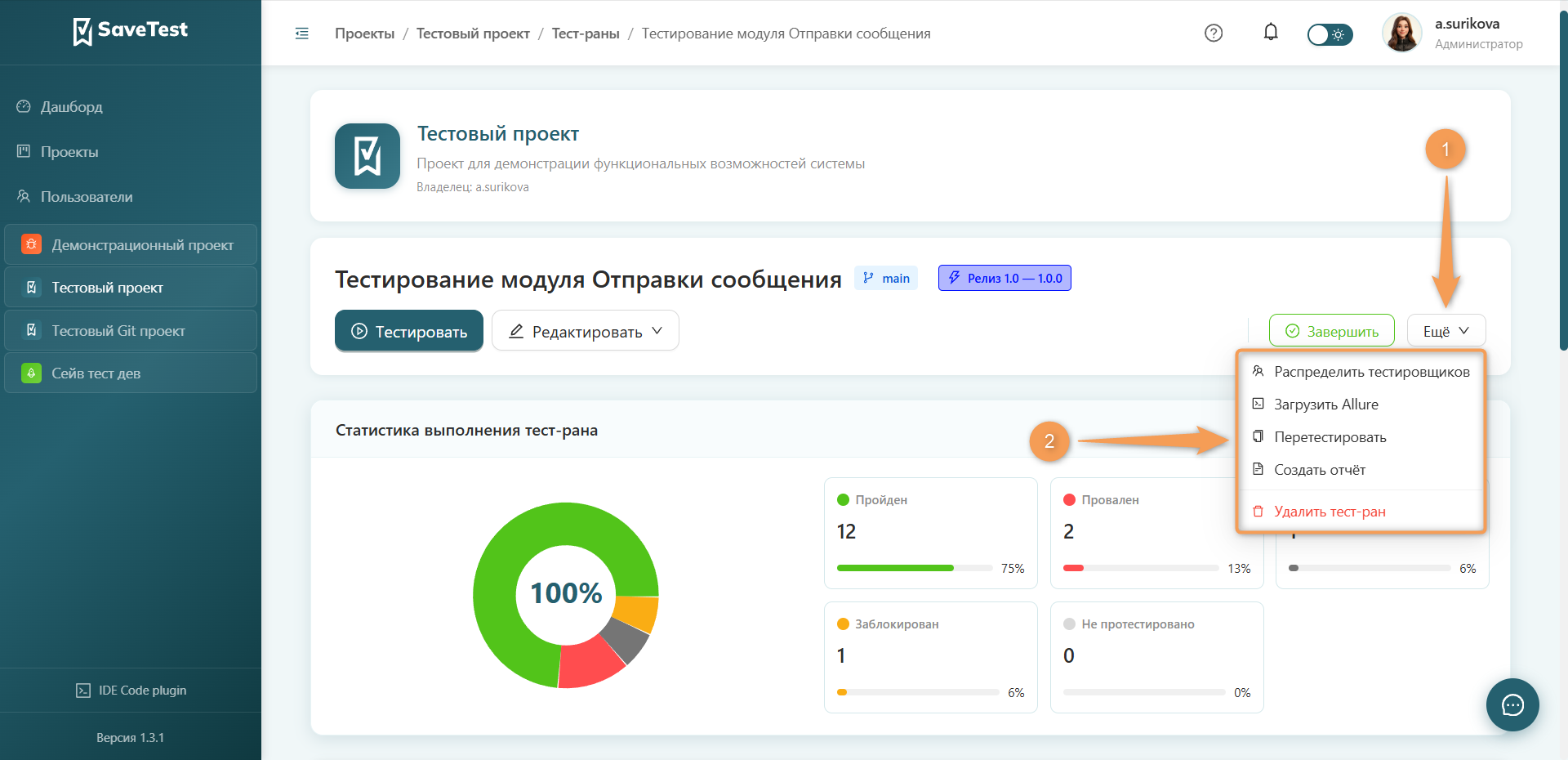1568x760 pixels.
Task: Click the orange Демонстрационный проект icon
Action: tap(31, 244)
